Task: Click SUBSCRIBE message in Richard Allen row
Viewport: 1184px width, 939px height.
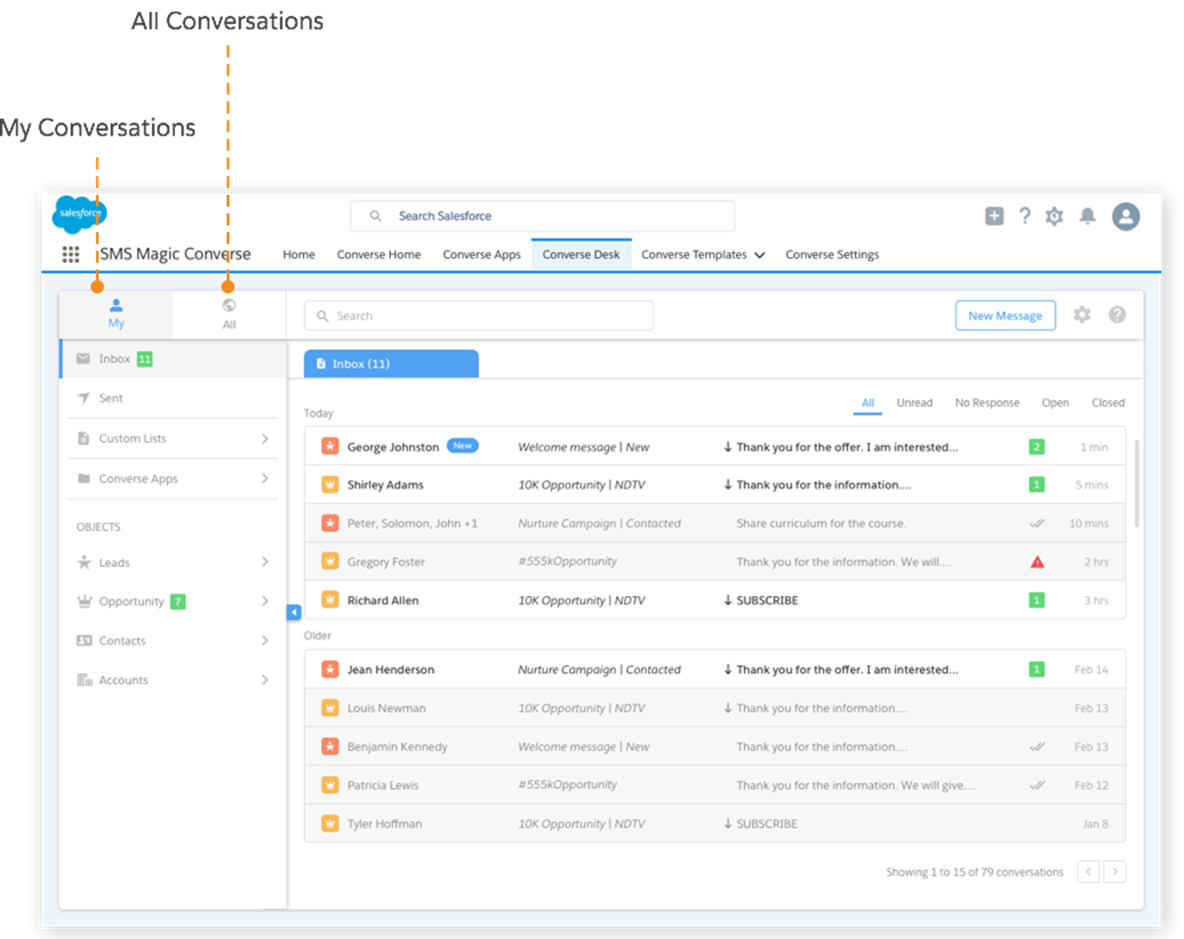Action: [767, 600]
